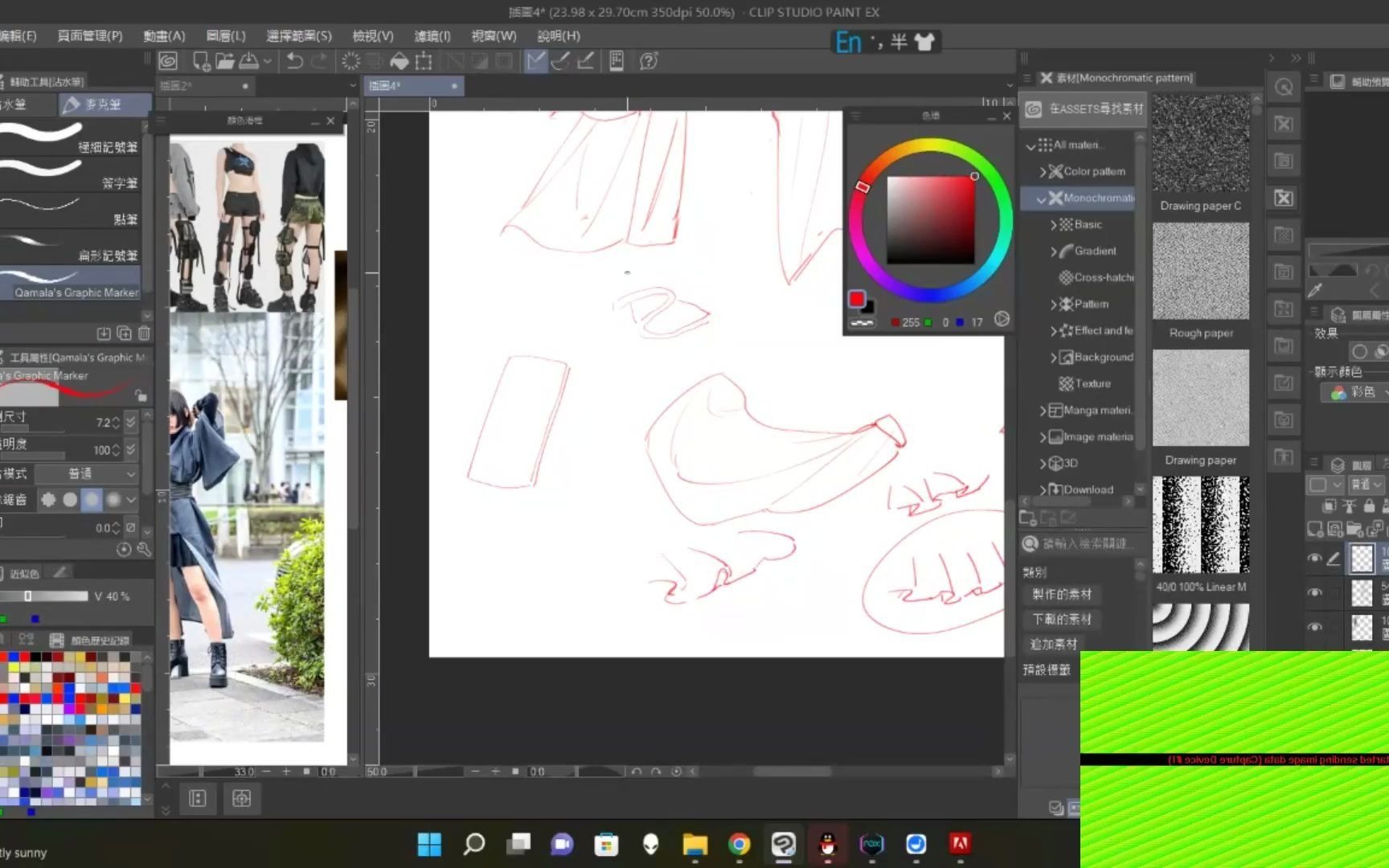This screenshot has height=868, width=1389.
Task: Click the duplicate sub tool icon
Action: 124,333
